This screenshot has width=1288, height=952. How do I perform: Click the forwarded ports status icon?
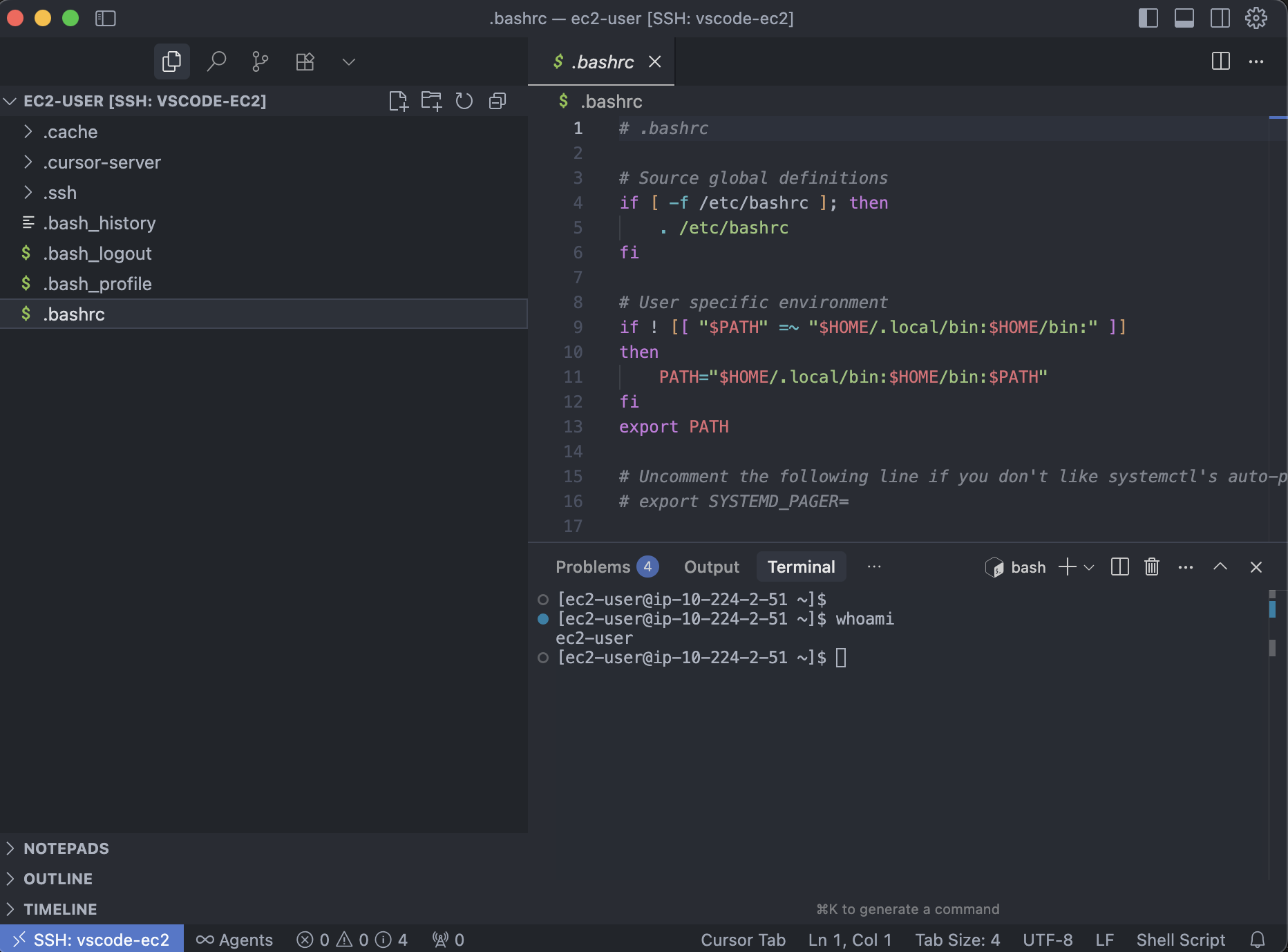448,940
